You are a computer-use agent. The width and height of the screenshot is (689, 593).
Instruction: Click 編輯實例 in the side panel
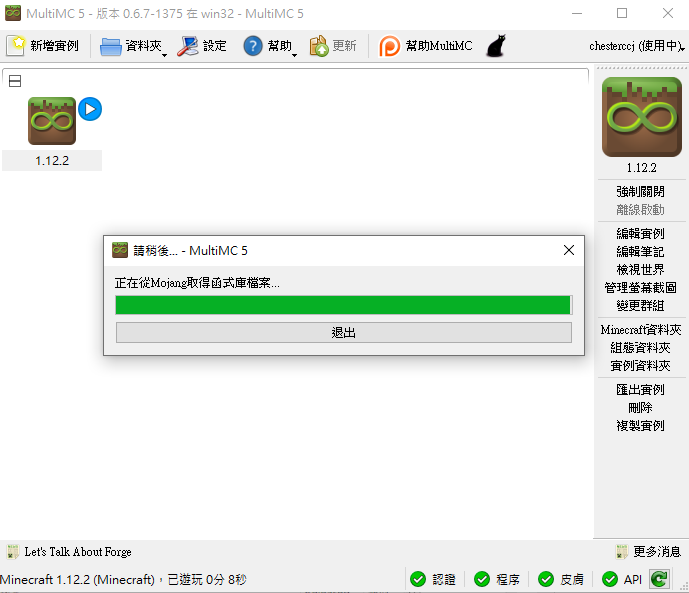click(x=640, y=234)
